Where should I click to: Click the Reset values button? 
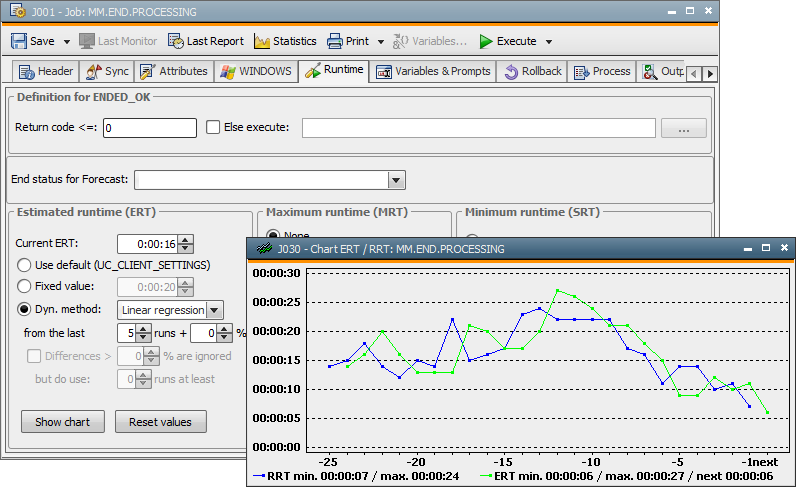point(160,421)
